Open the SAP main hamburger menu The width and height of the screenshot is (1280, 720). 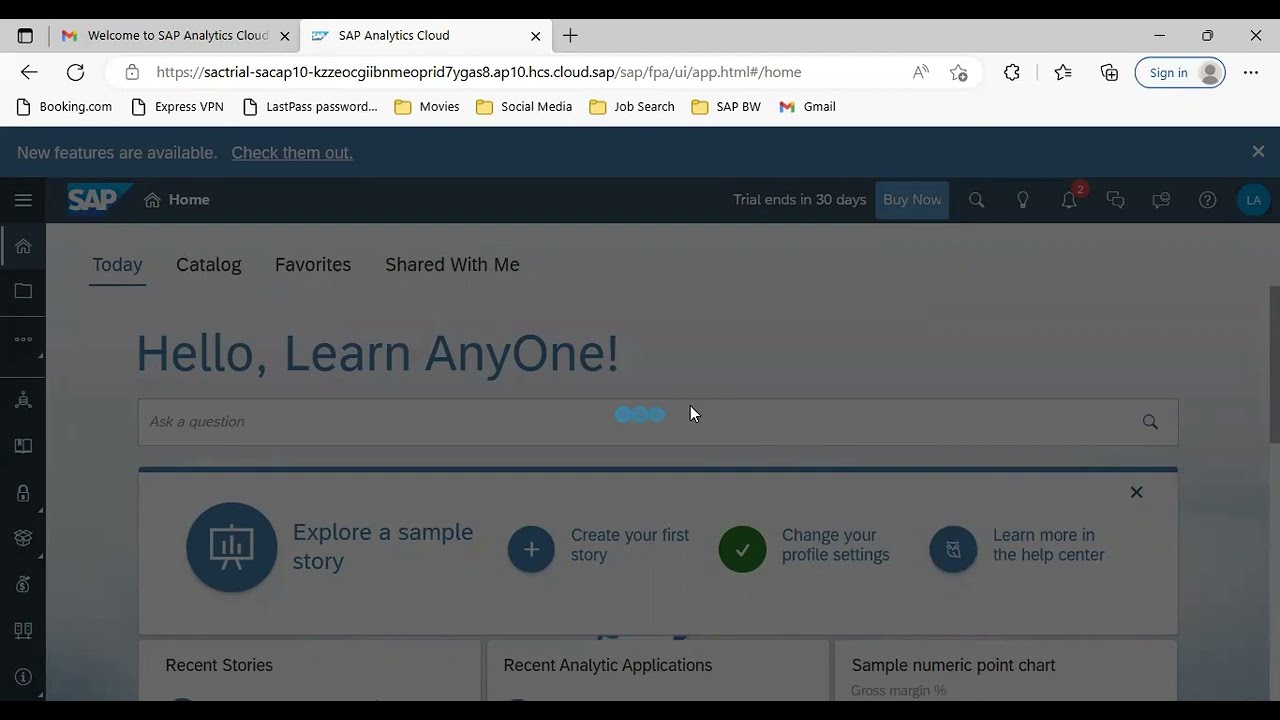click(x=23, y=200)
